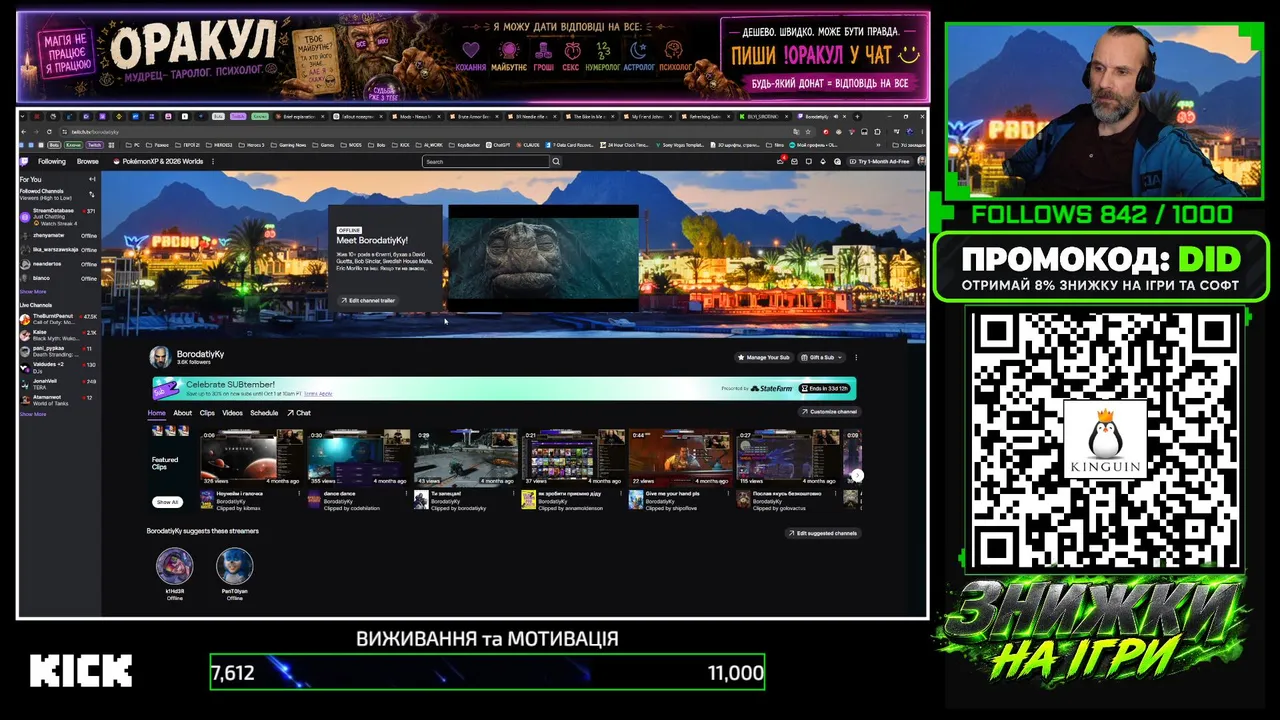
Task: Change Followed Channels sort order
Action: 93,194
